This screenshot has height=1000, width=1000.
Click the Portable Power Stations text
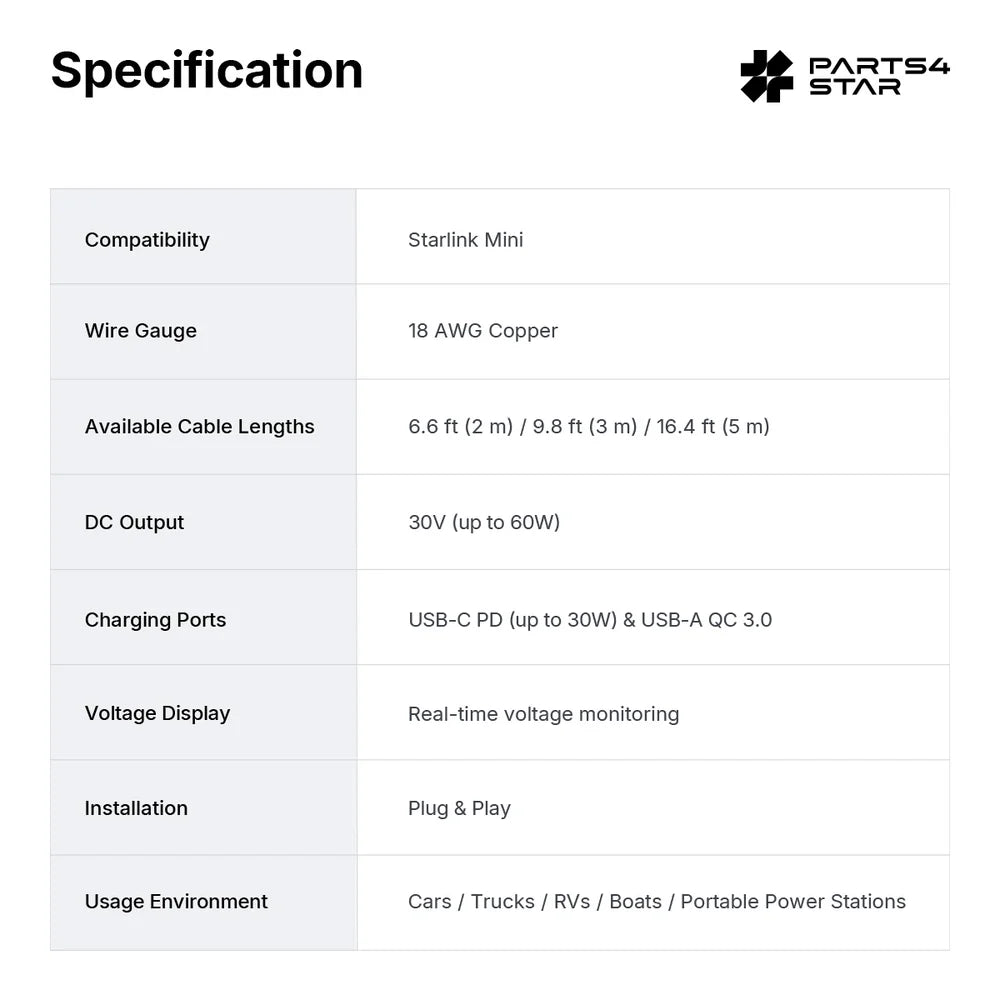[x=793, y=902]
